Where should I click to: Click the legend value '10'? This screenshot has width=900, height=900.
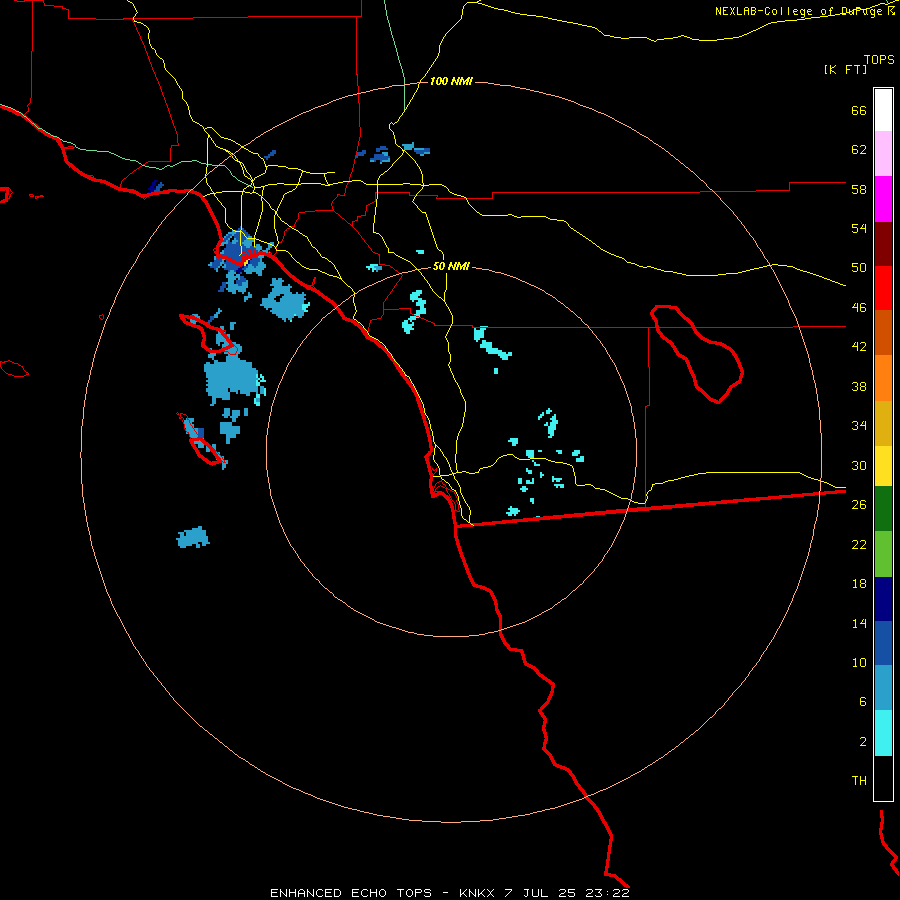[859, 662]
